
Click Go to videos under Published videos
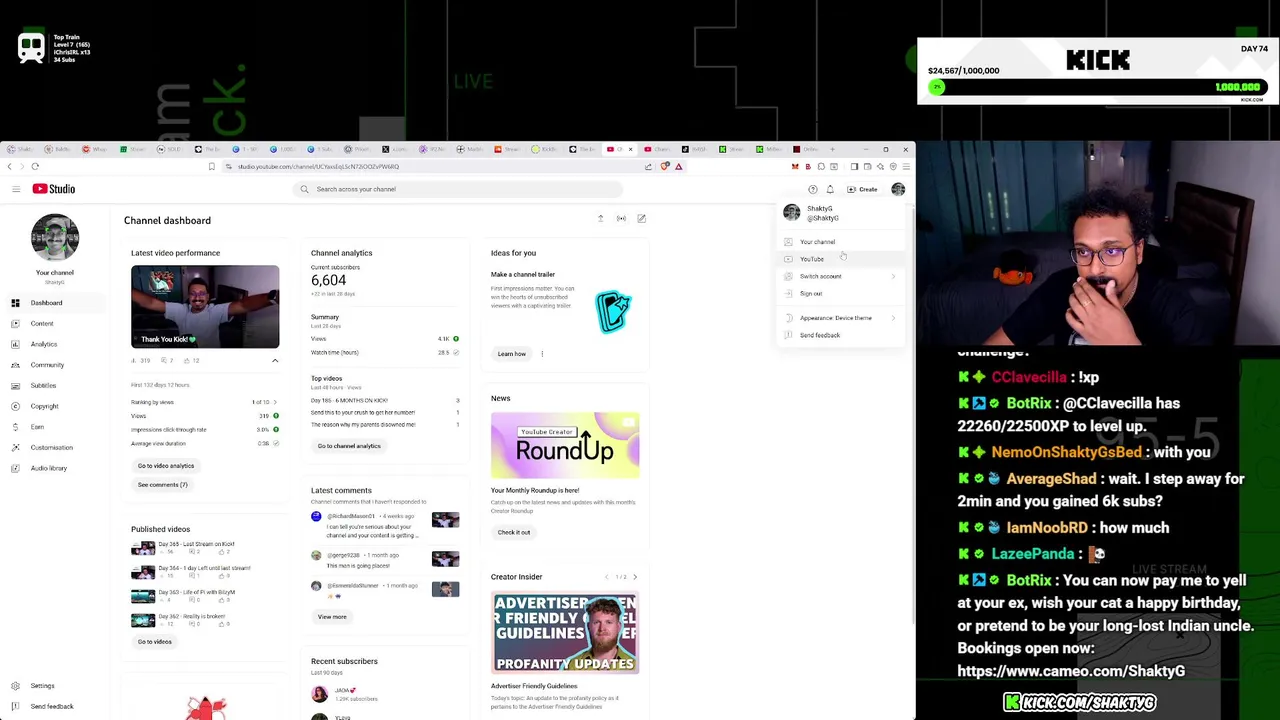click(155, 642)
